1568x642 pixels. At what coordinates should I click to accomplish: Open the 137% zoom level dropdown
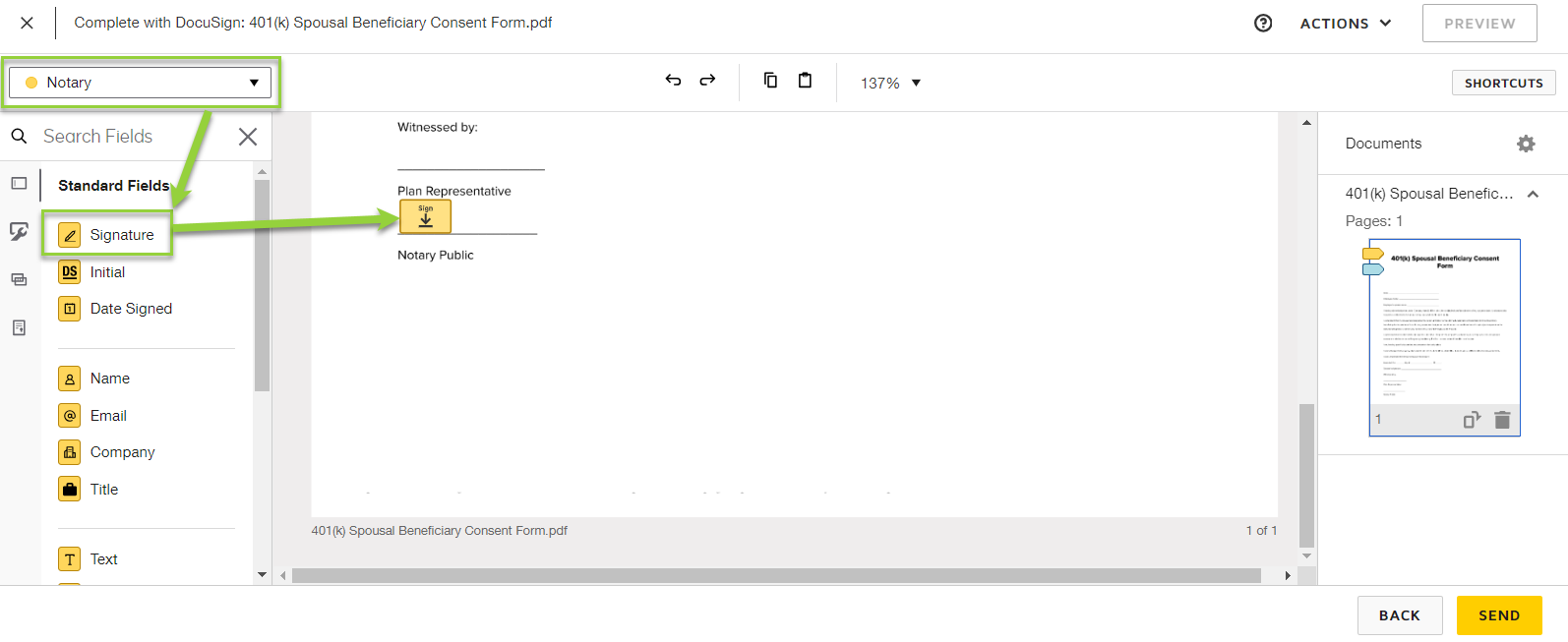pyautogui.click(x=890, y=84)
